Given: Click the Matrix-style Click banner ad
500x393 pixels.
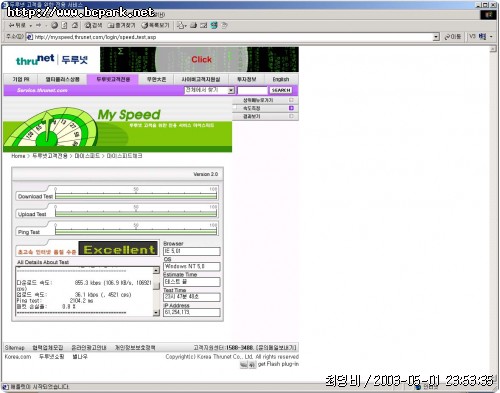Looking at the screenshot, I should pos(199,59).
